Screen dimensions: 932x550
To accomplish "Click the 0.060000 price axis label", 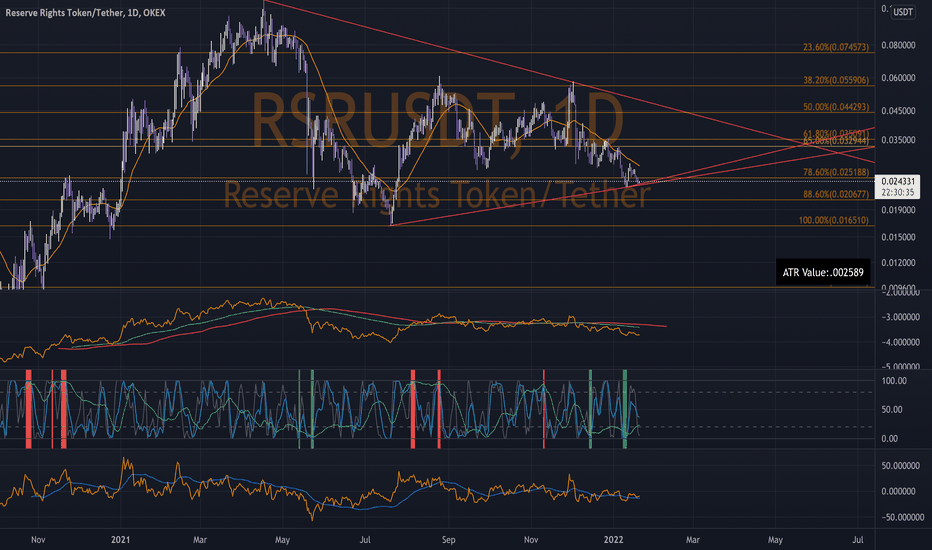I will coord(898,78).
